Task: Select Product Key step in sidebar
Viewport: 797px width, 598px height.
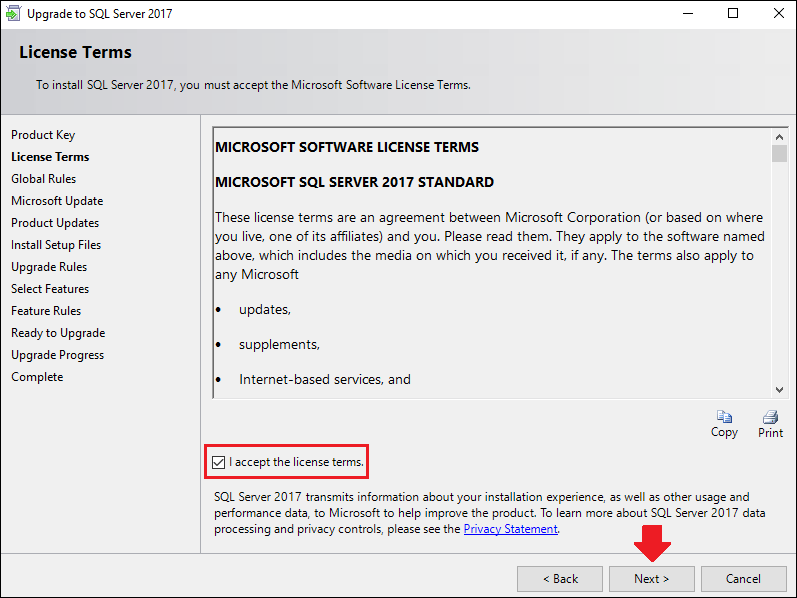Action: pyautogui.click(x=43, y=135)
